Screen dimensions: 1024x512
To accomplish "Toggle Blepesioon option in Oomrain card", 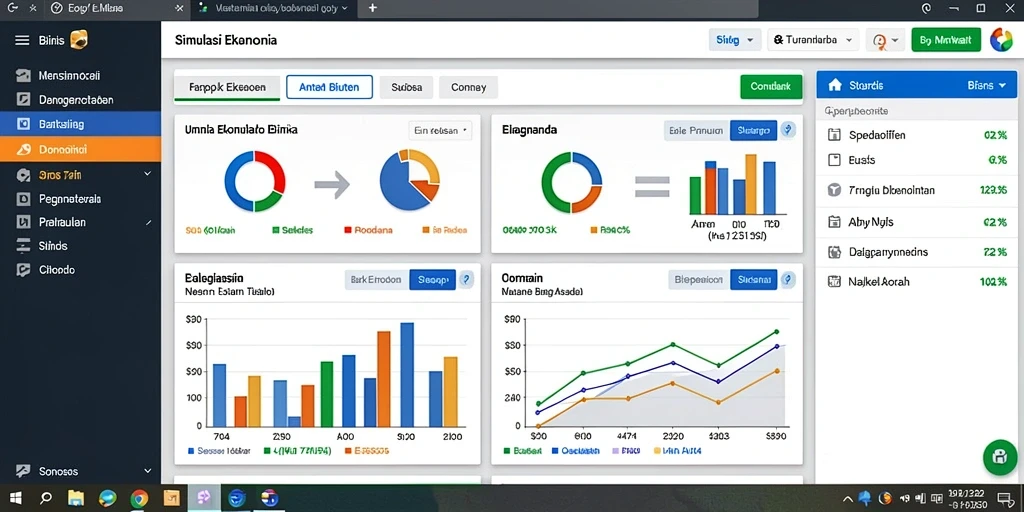I will [699, 280].
